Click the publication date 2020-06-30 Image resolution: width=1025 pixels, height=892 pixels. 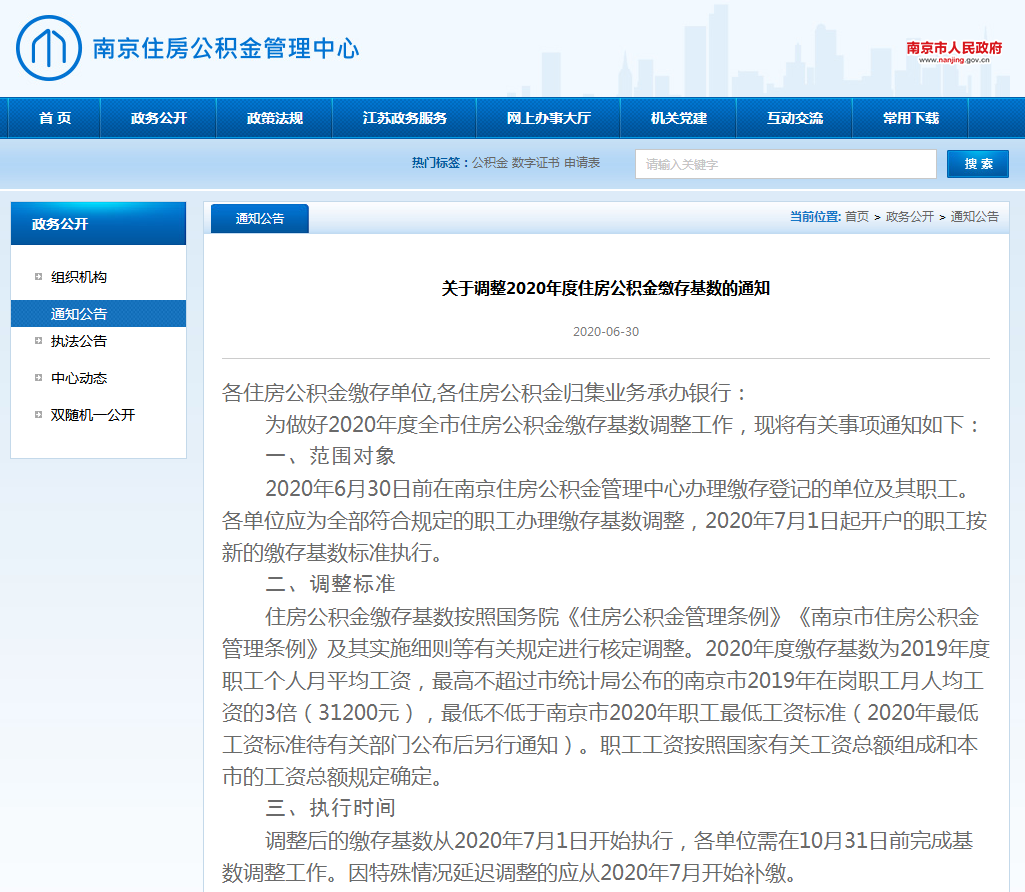pos(606,332)
